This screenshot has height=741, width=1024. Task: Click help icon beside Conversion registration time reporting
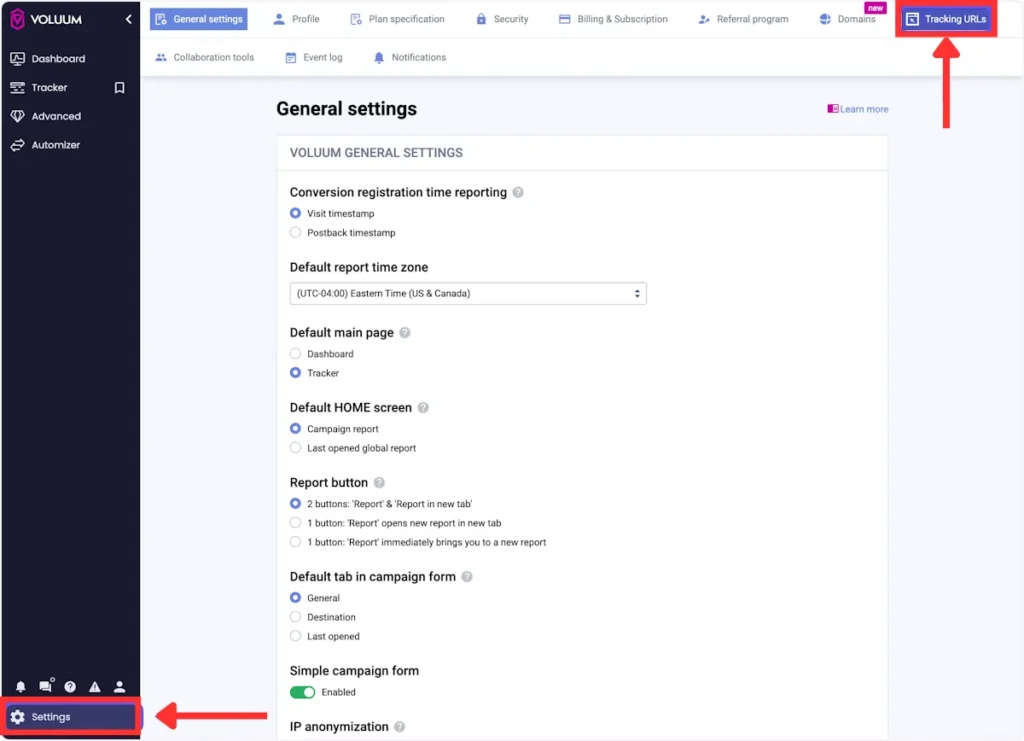coord(518,192)
